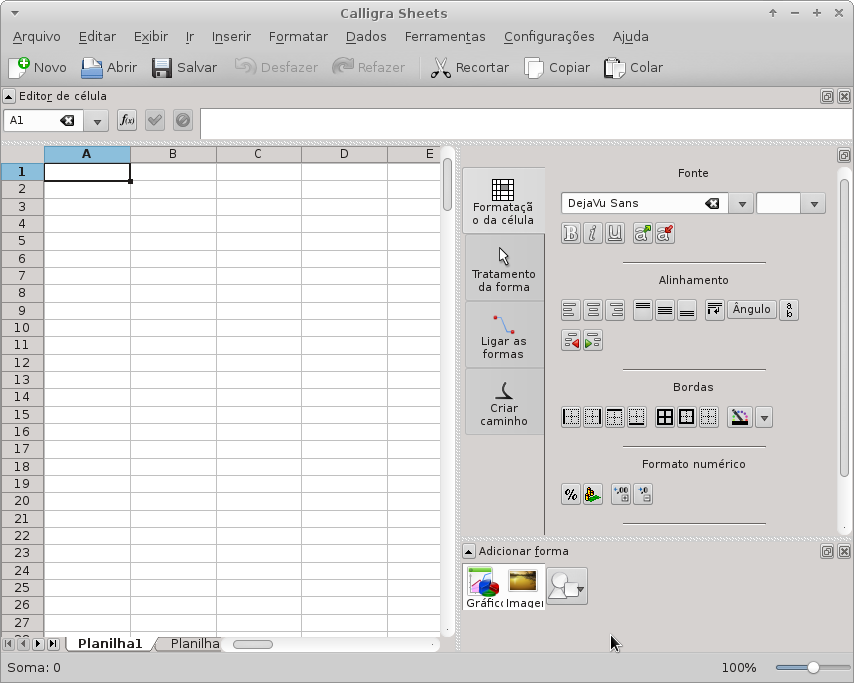Select Ligar as formas tool
The width and height of the screenshot is (854, 683).
tap(504, 335)
